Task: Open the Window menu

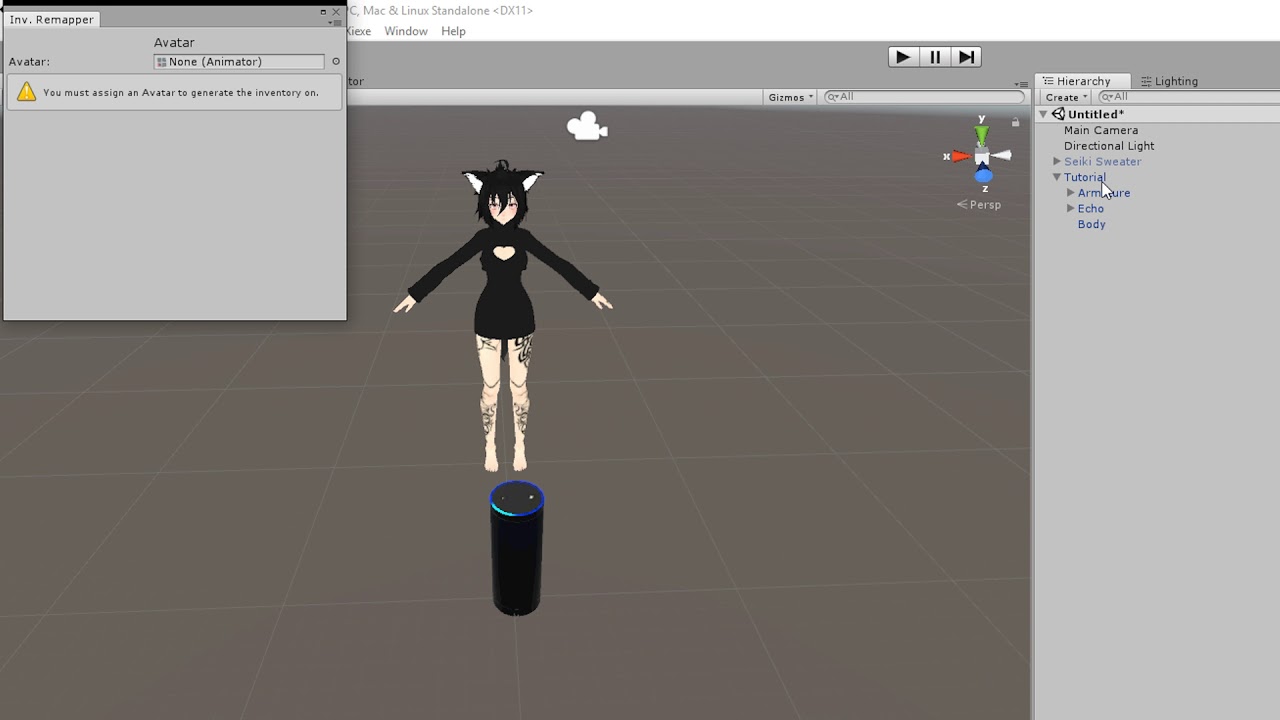Action: (x=406, y=31)
